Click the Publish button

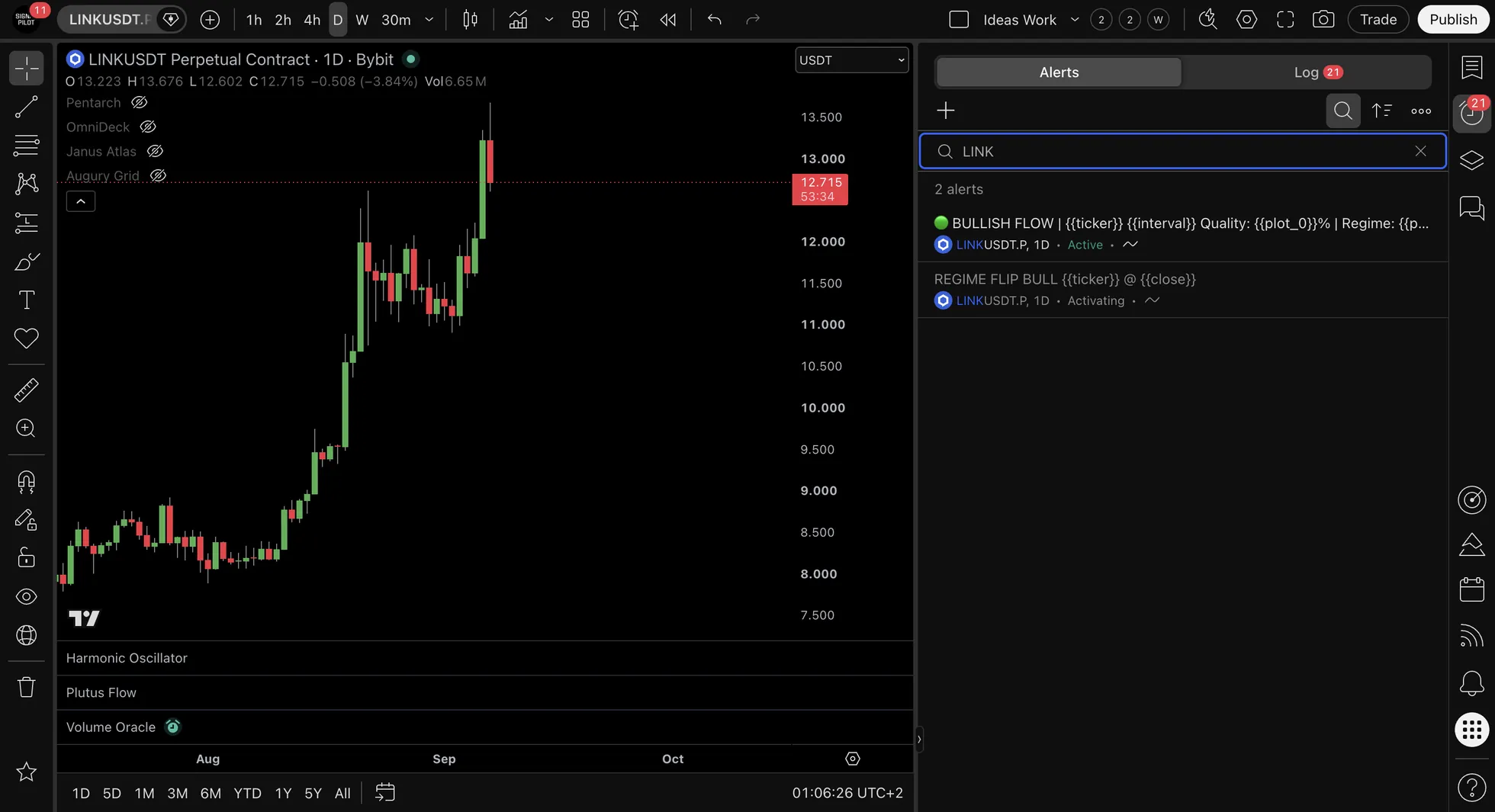tap(1453, 20)
